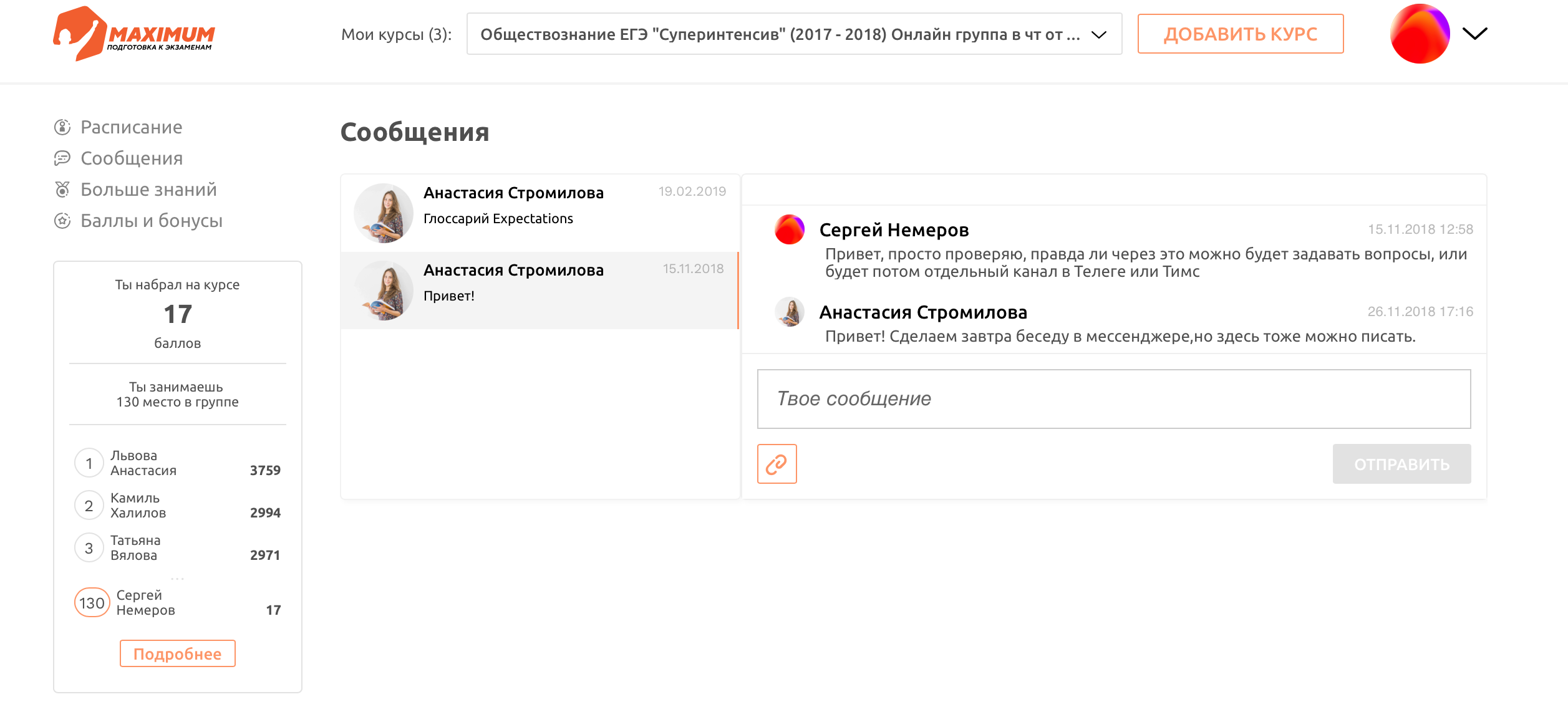Click the Подробнее button
This screenshot has width=1568, height=712.
(177, 653)
